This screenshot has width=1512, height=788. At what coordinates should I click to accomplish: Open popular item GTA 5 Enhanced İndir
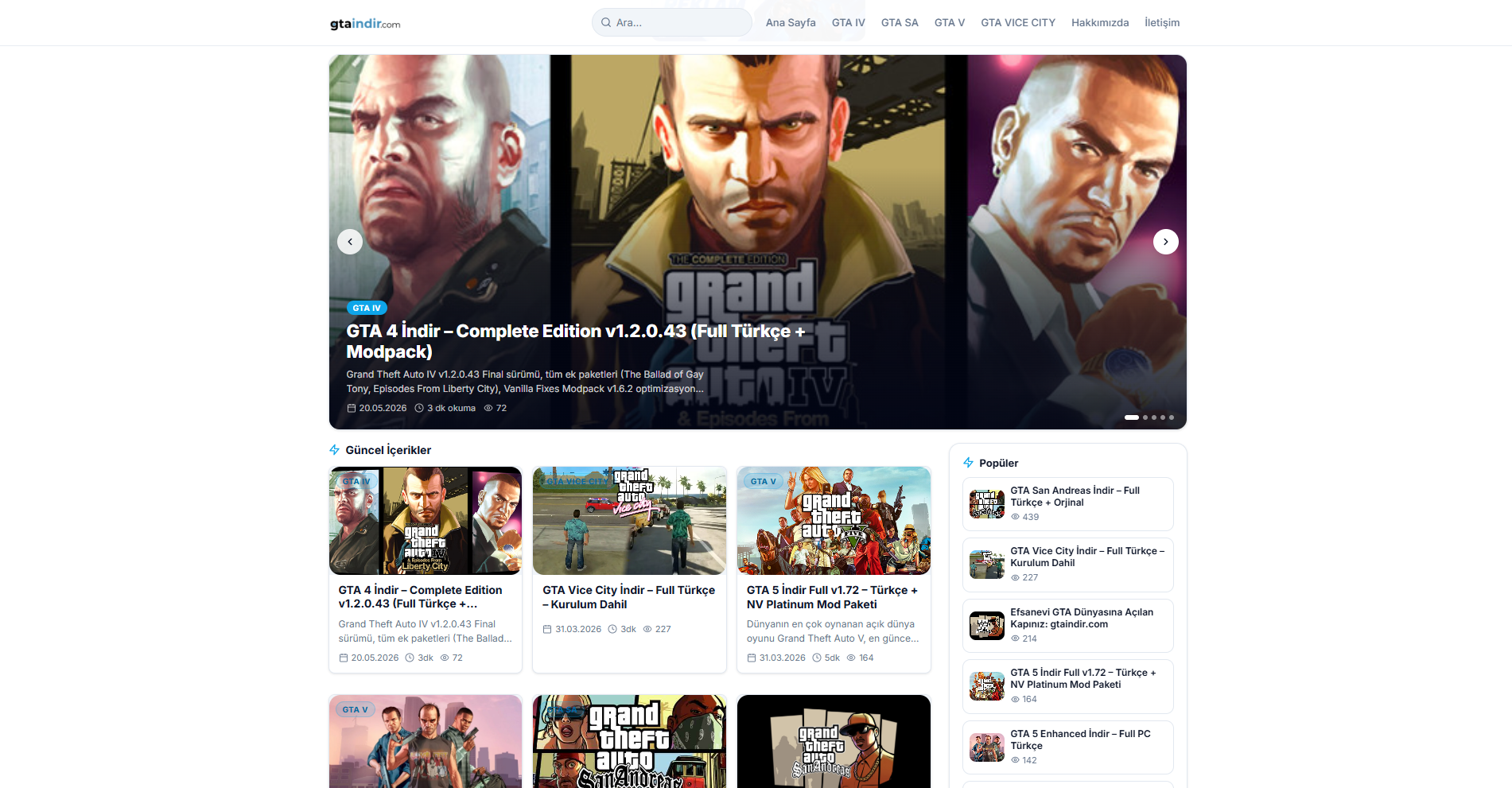(x=1068, y=747)
